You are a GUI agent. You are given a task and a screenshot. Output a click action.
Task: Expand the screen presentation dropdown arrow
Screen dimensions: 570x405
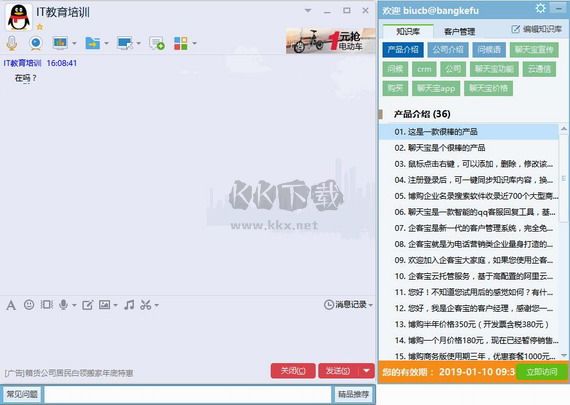(74, 43)
